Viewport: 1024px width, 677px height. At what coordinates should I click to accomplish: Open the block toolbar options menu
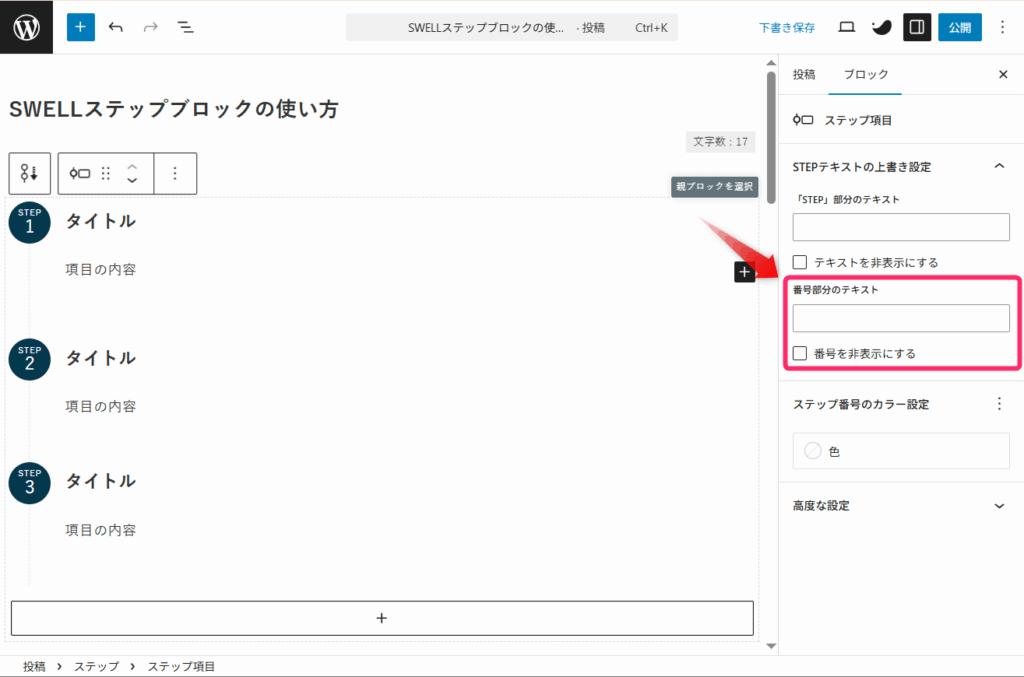coord(175,173)
